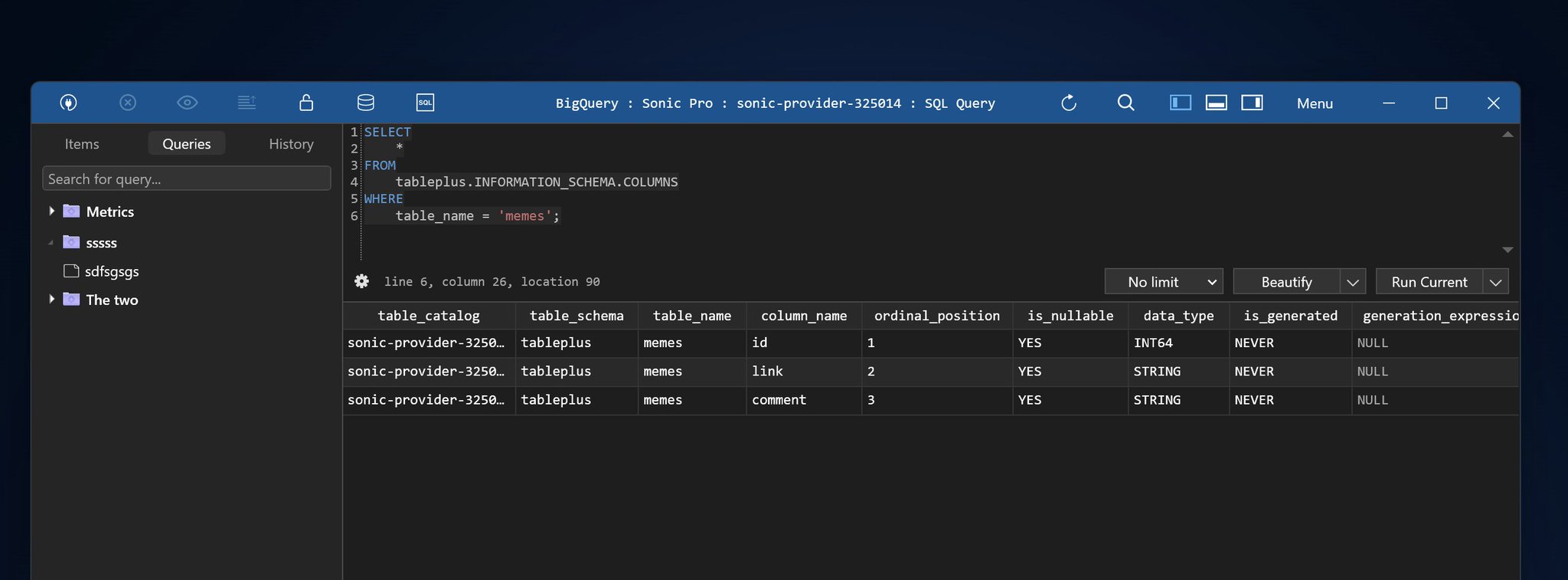Click the refresh icon
The image size is (1568, 580).
point(1069,103)
